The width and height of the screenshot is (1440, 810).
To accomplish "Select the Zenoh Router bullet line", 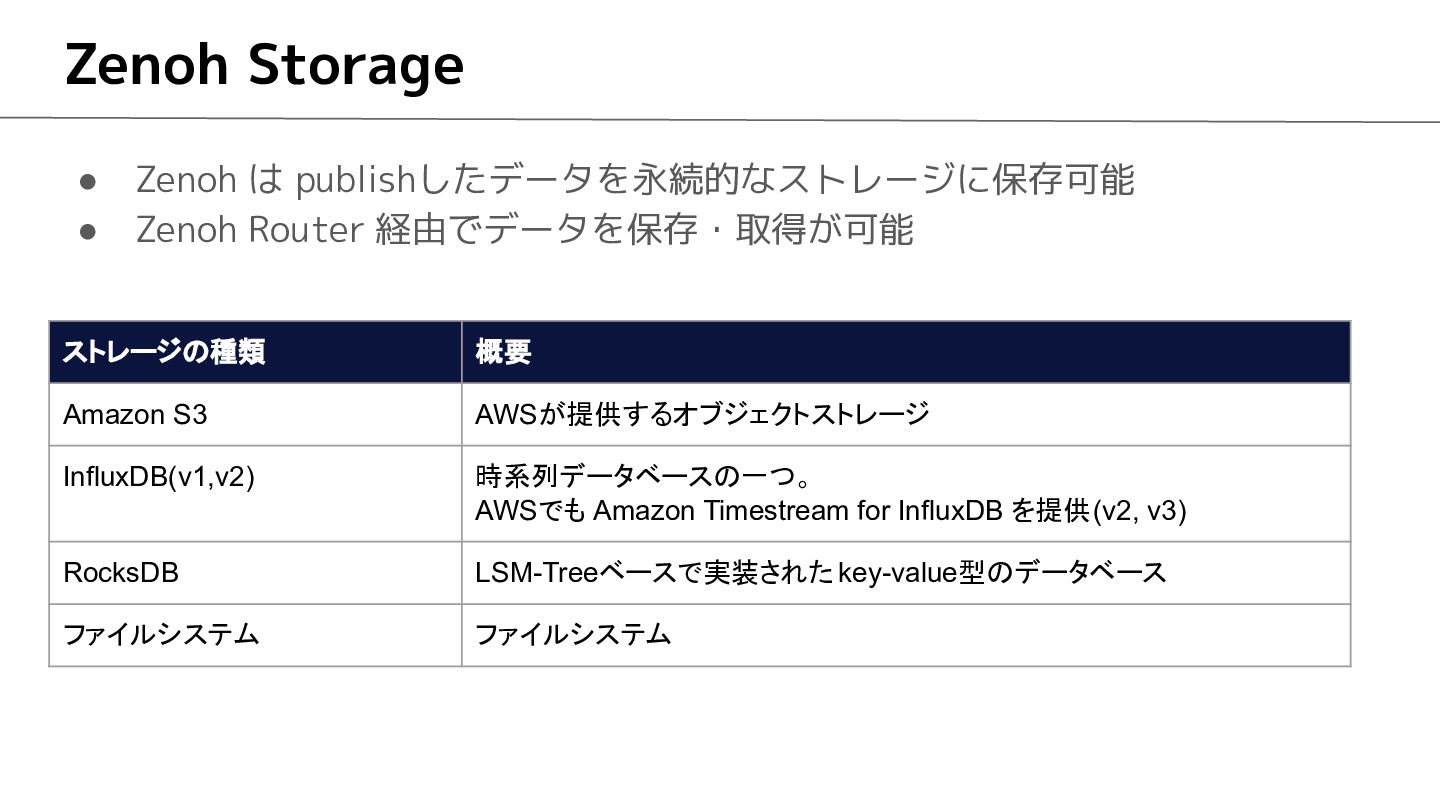I will pos(524,230).
